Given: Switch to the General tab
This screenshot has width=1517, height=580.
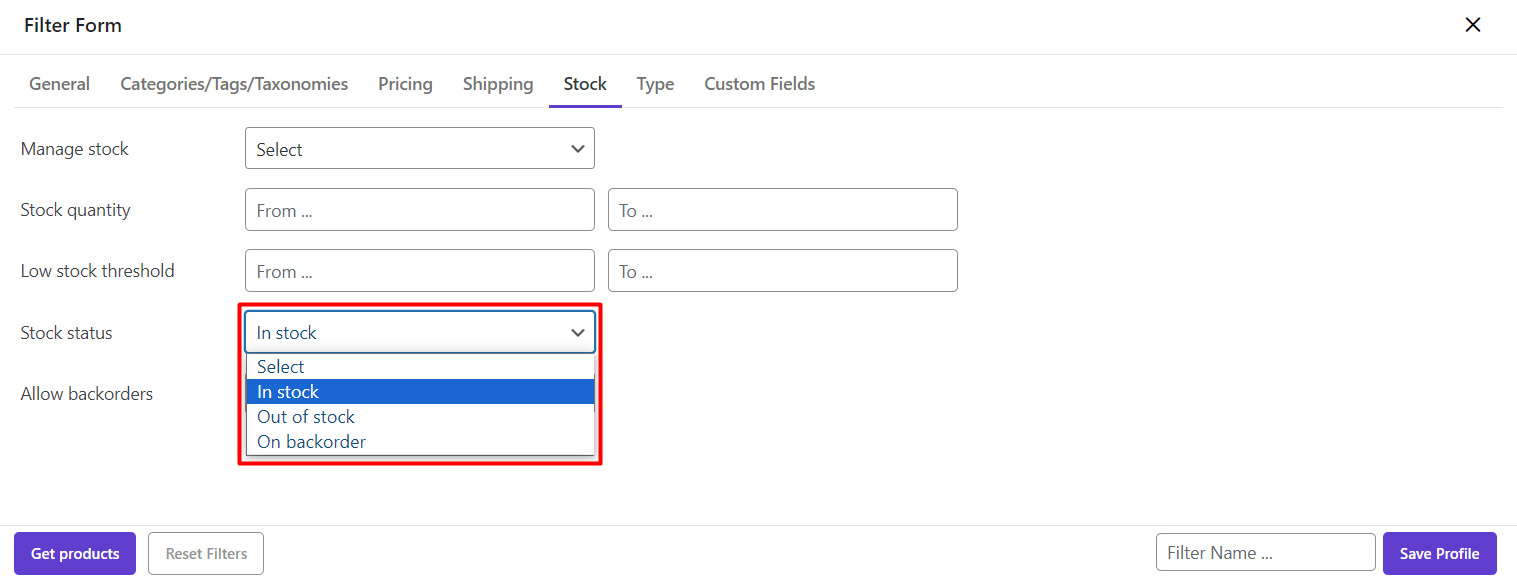Looking at the screenshot, I should coord(59,84).
